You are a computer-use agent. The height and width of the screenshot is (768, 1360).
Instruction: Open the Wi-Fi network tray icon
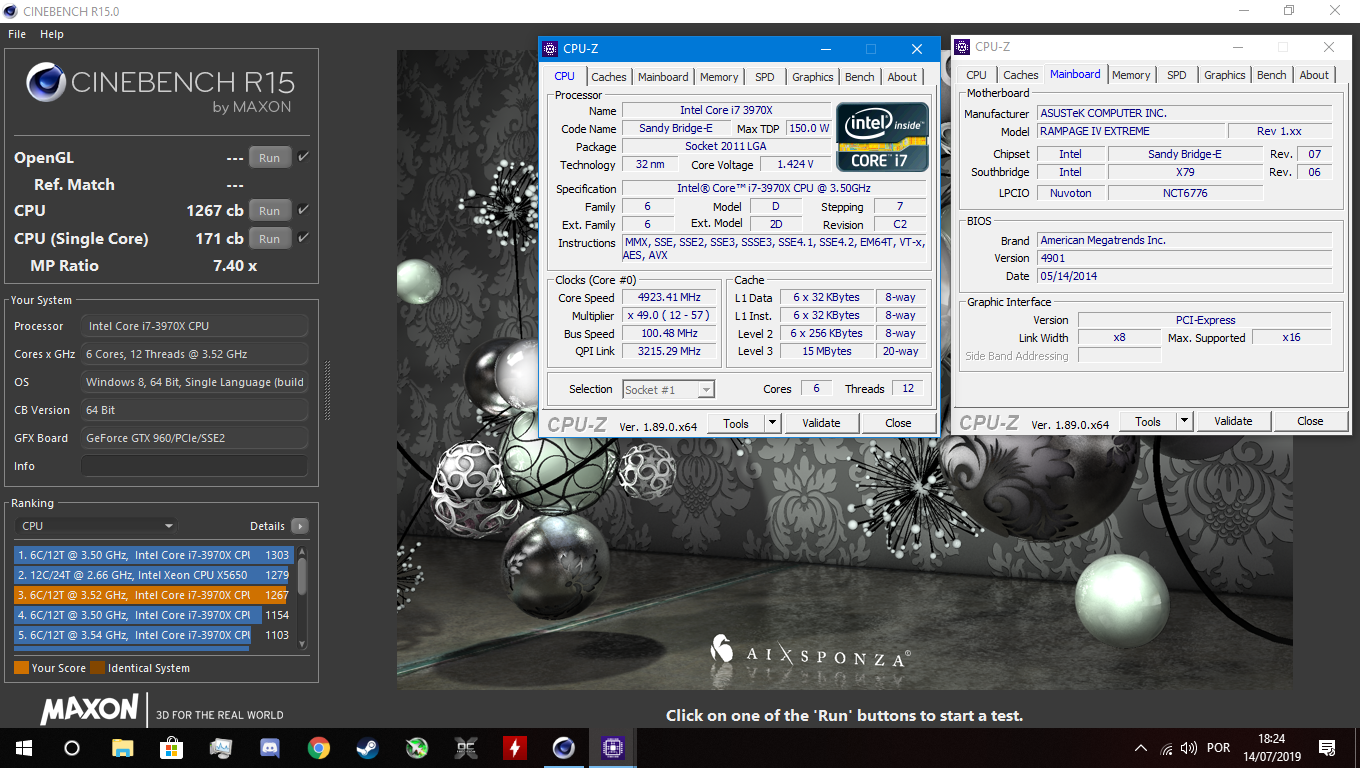tap(1166, 748)
